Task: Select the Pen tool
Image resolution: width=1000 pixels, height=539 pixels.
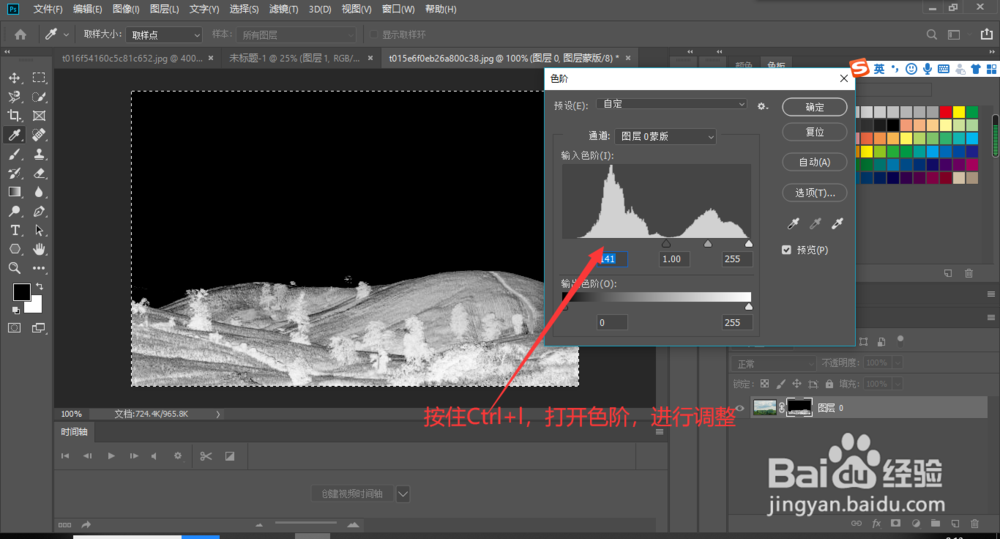Action: click(39, 211)
